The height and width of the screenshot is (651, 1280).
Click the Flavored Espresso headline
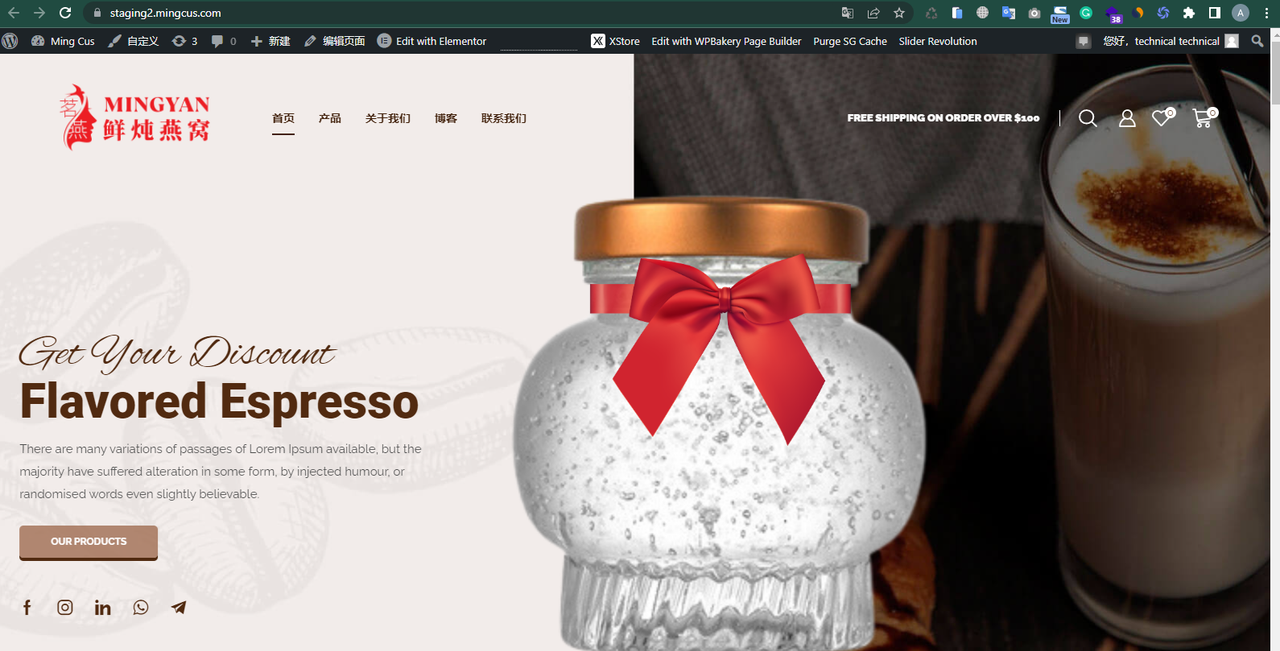point(219,401)
